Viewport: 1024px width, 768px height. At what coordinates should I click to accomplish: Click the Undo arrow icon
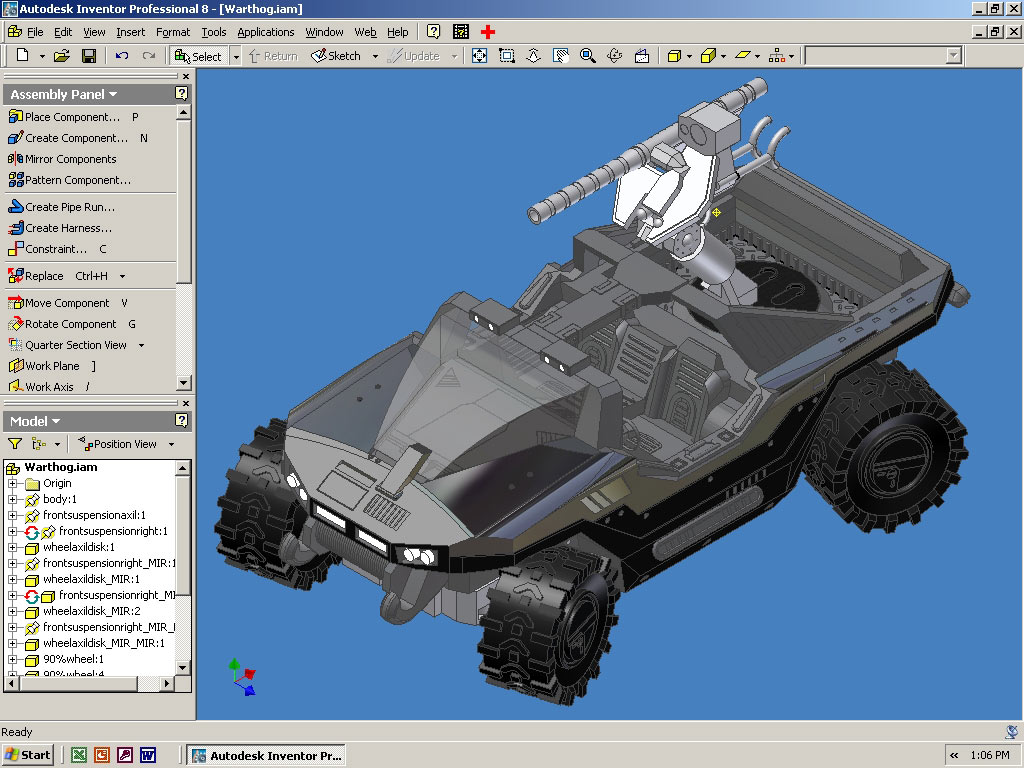(121, 56)
